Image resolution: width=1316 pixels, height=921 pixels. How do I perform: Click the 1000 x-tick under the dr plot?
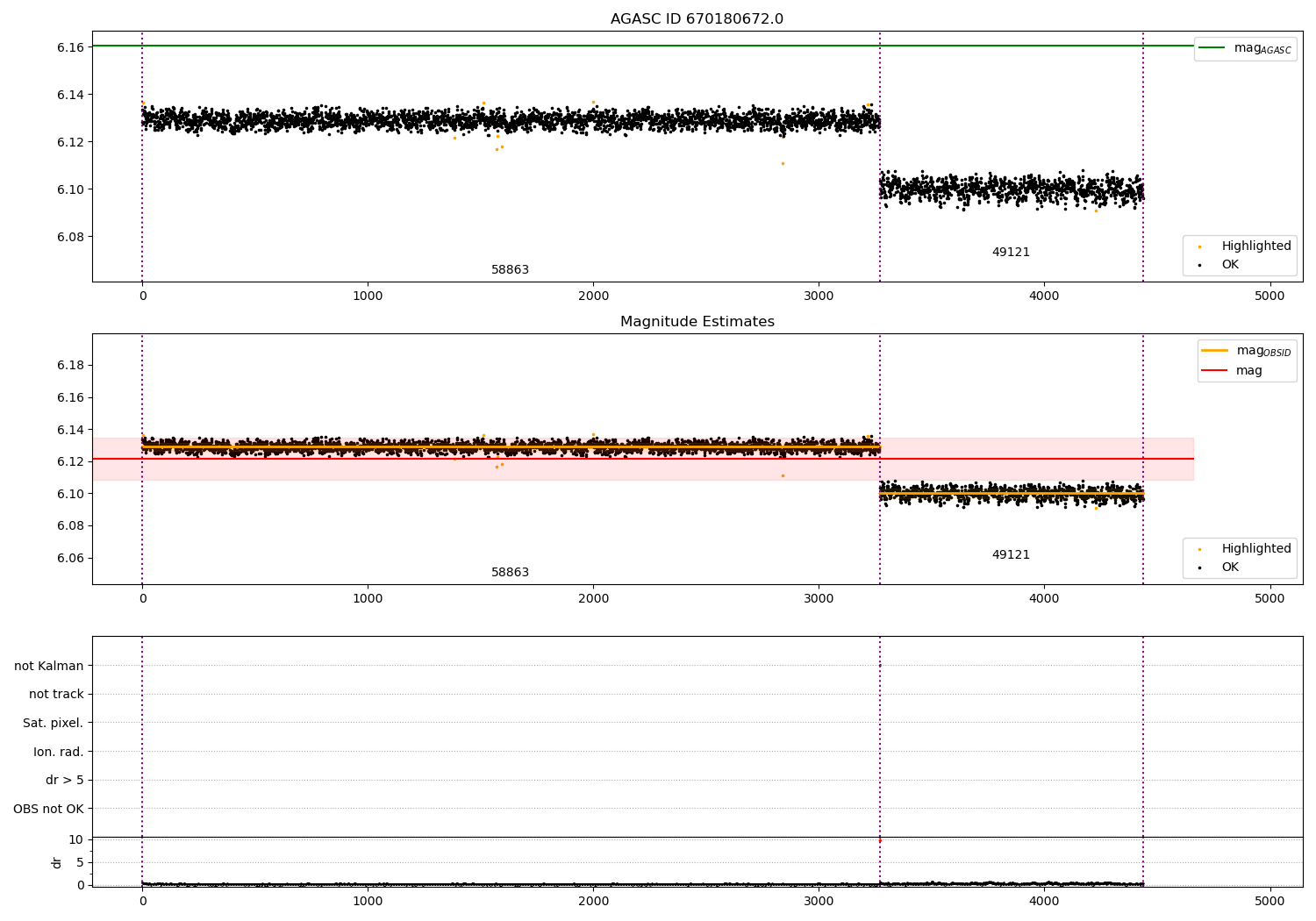368,901
